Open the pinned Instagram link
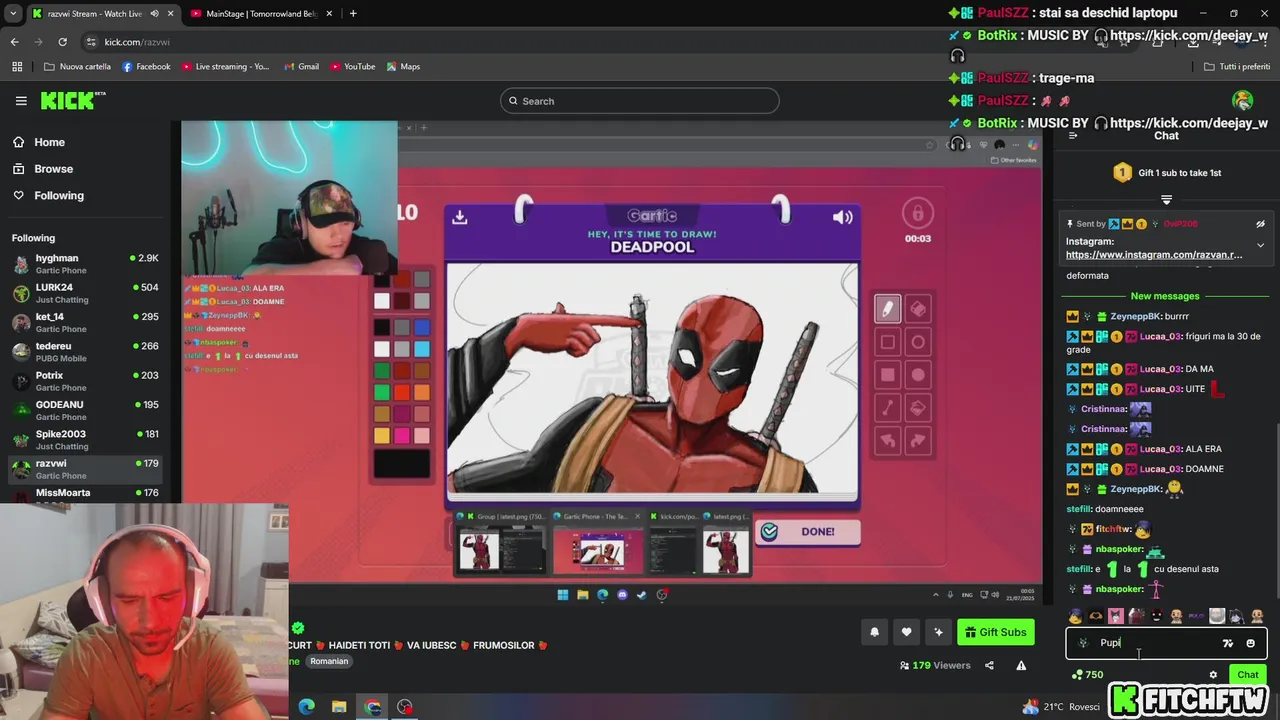 (1154, 255)
